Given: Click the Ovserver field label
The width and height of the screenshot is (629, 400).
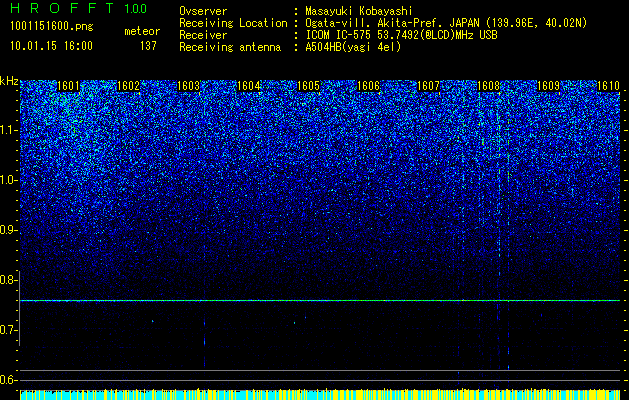Looking at the screenshot, I should [203, 11].
